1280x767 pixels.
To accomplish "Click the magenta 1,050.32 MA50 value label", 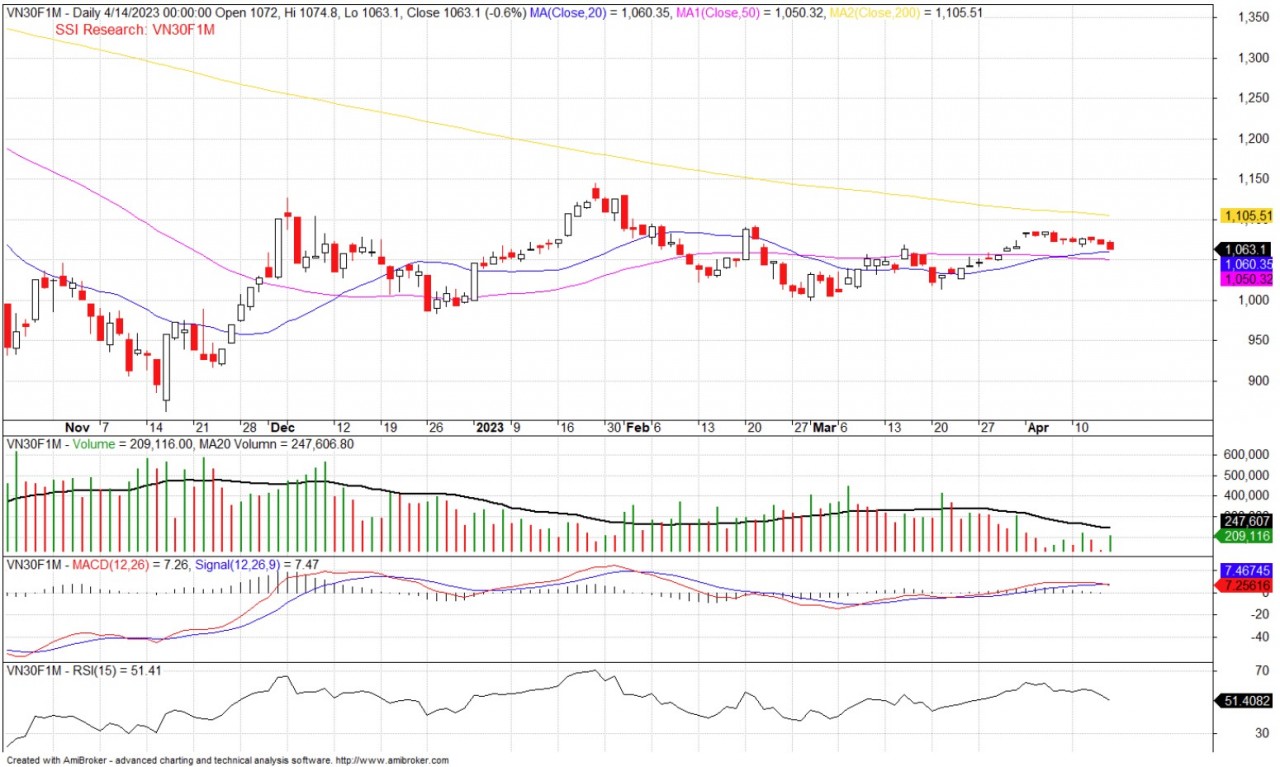I will coord(1246,279).
